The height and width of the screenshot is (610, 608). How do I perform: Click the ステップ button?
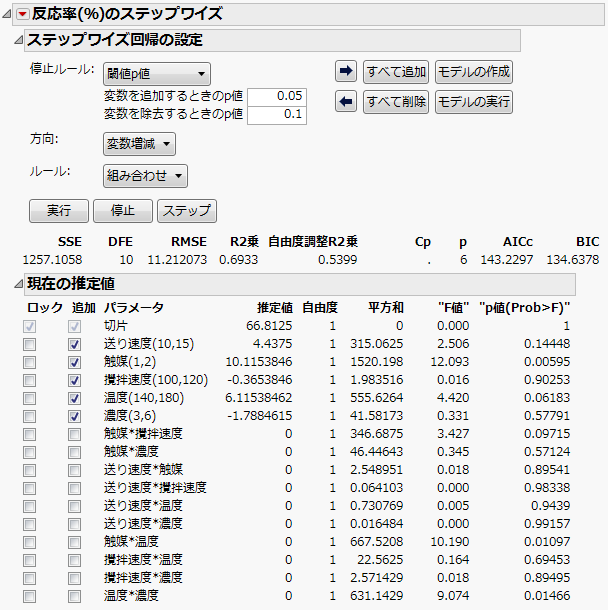pyautogui.click(x=187, y=211)
